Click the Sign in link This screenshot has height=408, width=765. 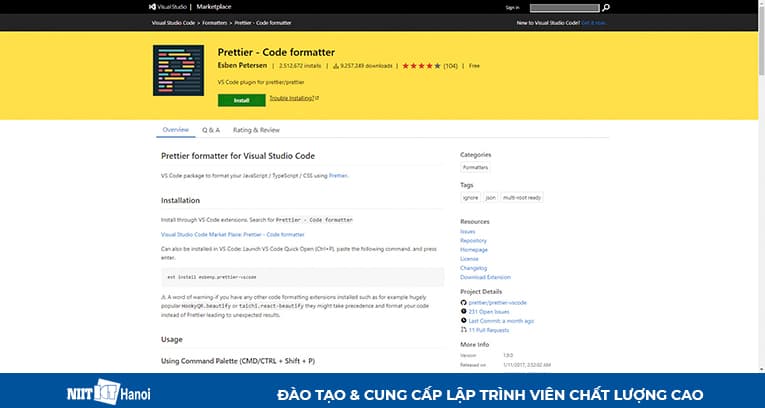512,7
